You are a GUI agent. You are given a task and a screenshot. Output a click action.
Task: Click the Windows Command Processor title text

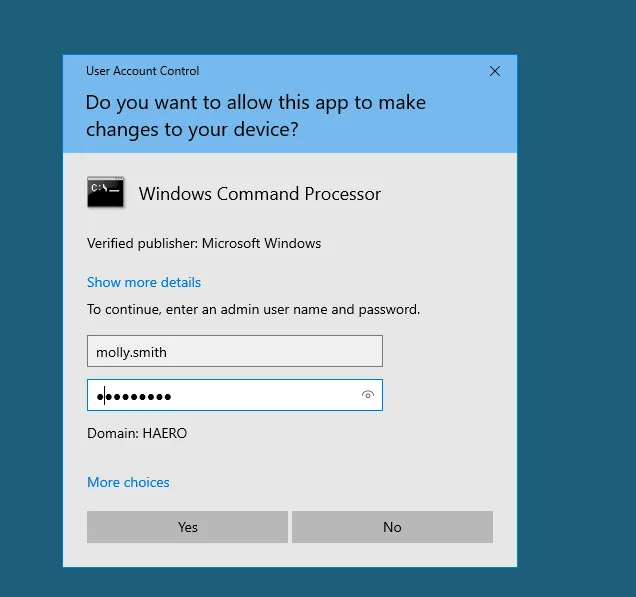pos(260,194)
